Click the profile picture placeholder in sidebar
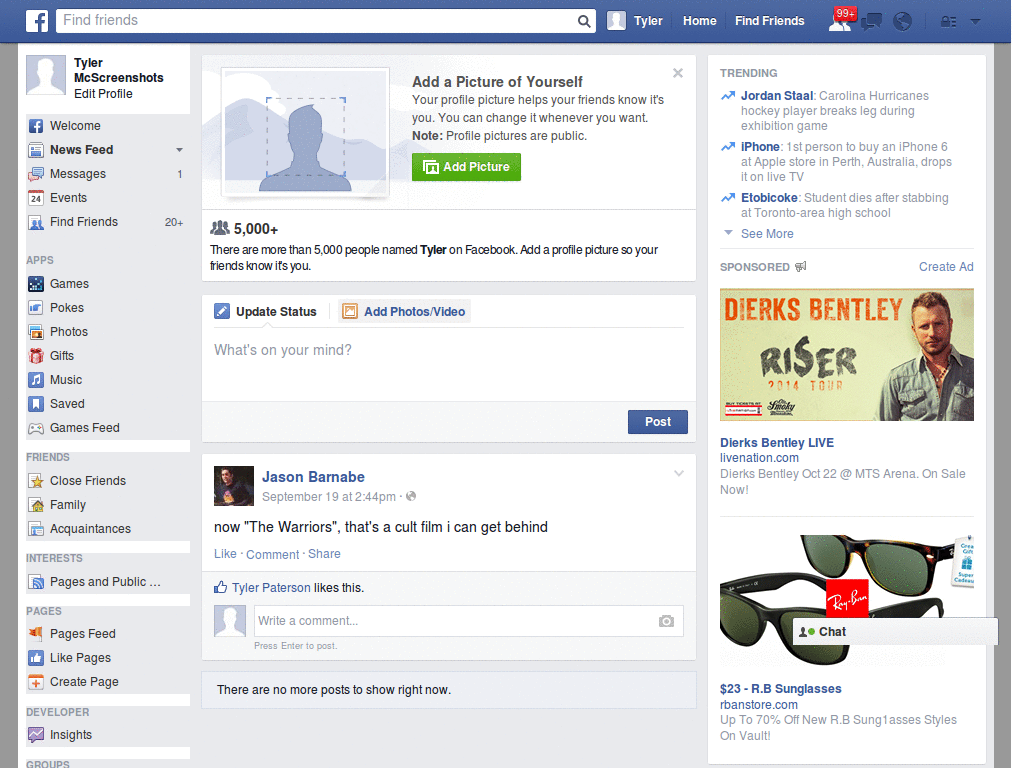The width and height of the screenshot is (1024, 768). coord(46,75)
